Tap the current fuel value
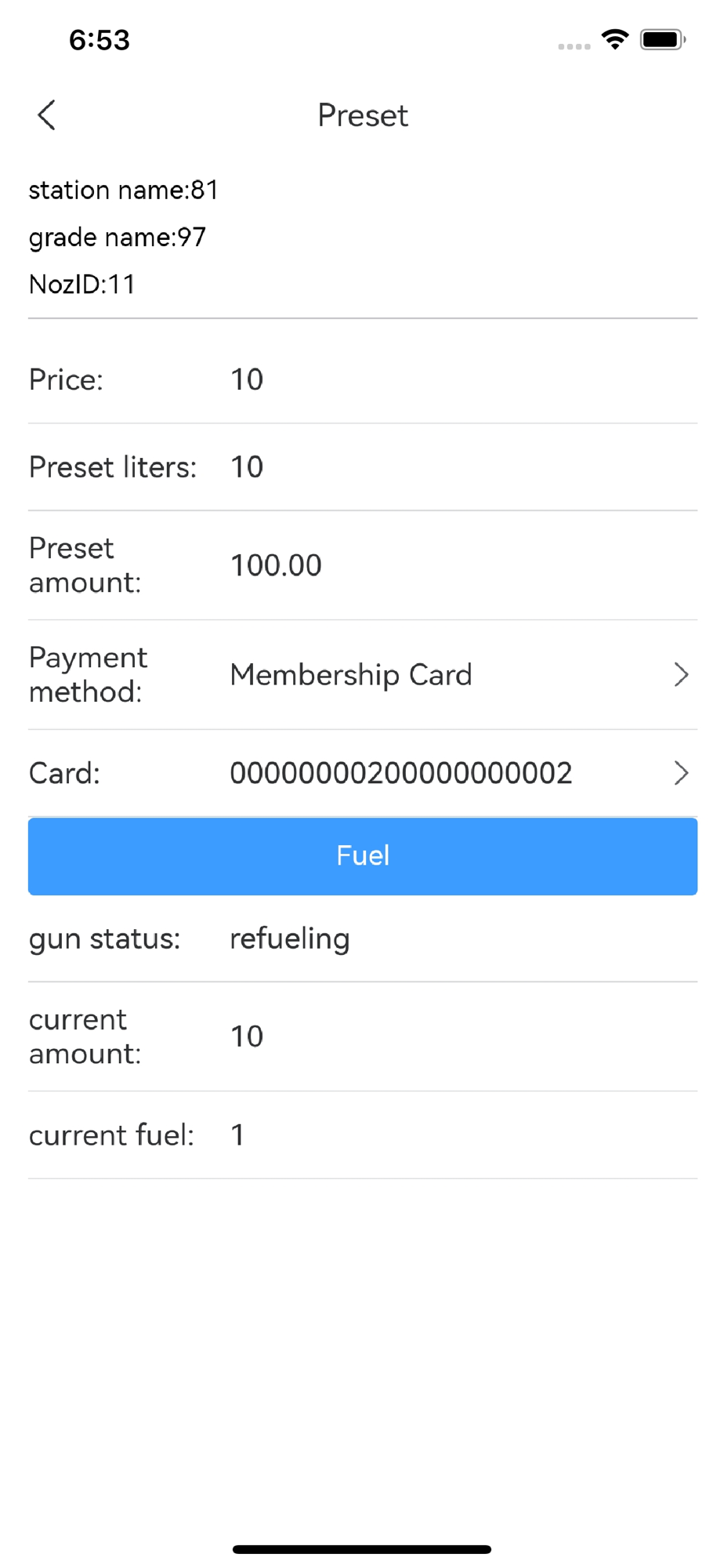Viewport: 724px width, 1568px height. pyautogui.click(x=237, y=1135)
